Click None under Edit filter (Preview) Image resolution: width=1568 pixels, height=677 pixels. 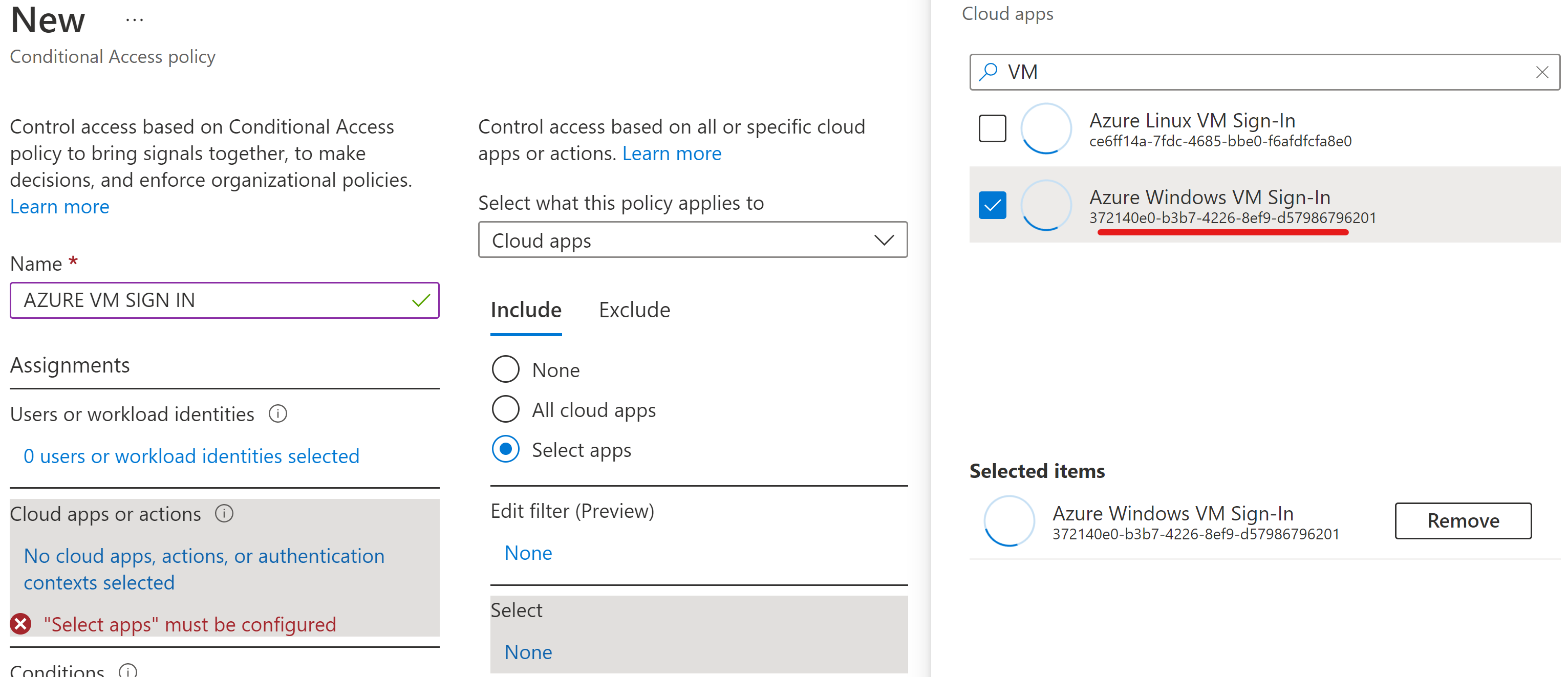[528, 553]
